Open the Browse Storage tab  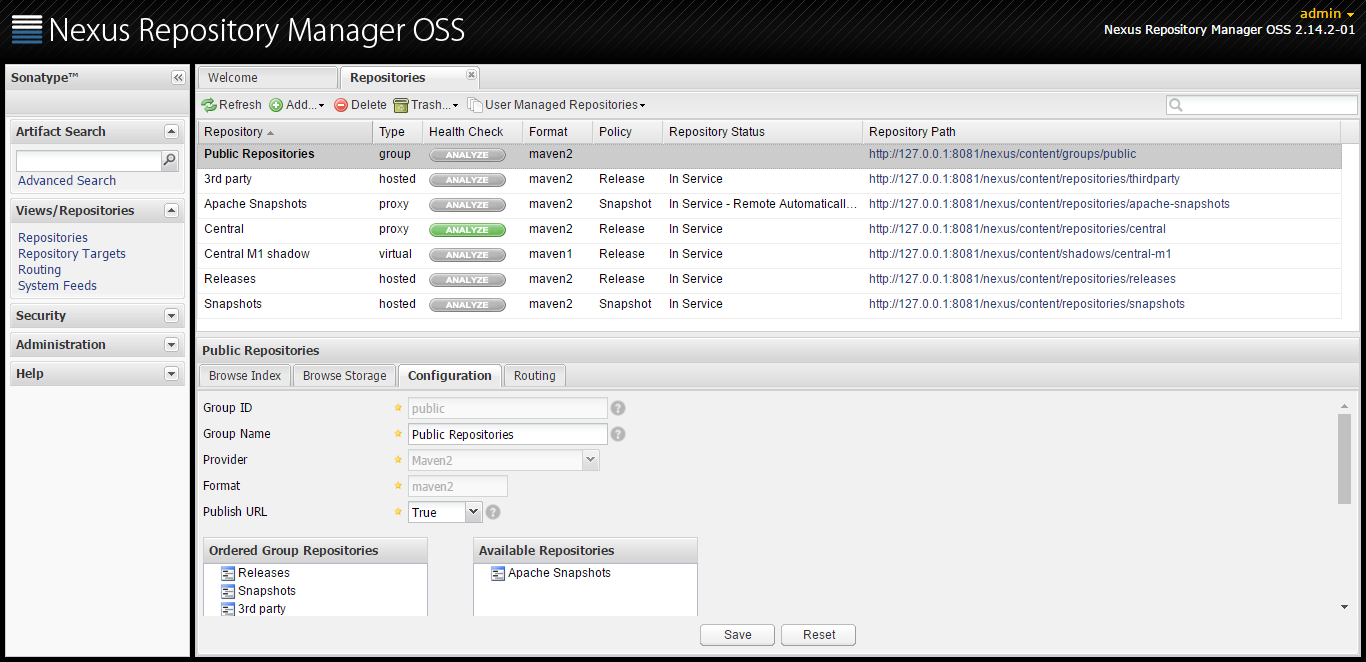[344, 376]
